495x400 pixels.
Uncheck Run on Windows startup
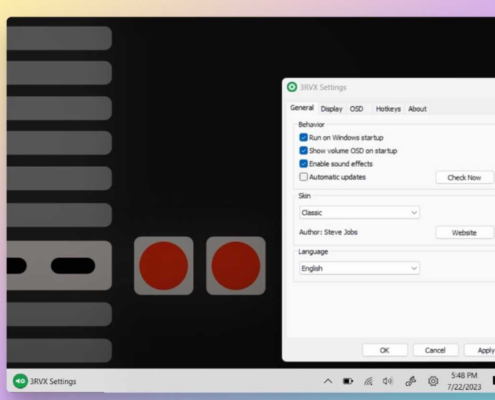[303, 137]
